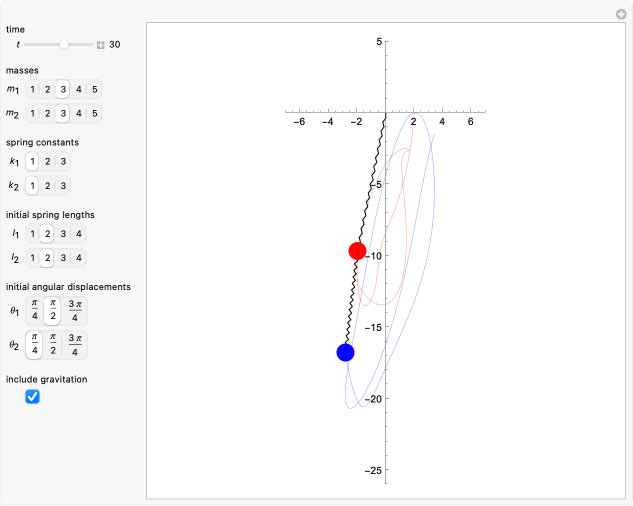Set spring constant k1 to 2
The image size is (633, 506).
(x=48, y=162)
